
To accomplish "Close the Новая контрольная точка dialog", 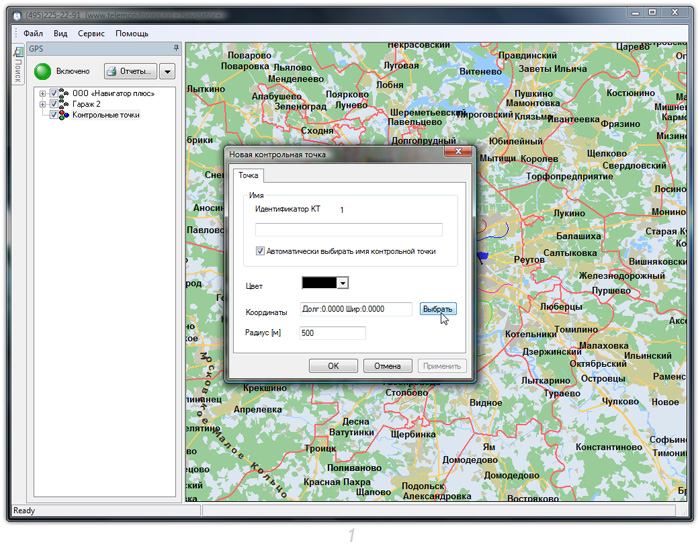I will (x=460, y=154).
